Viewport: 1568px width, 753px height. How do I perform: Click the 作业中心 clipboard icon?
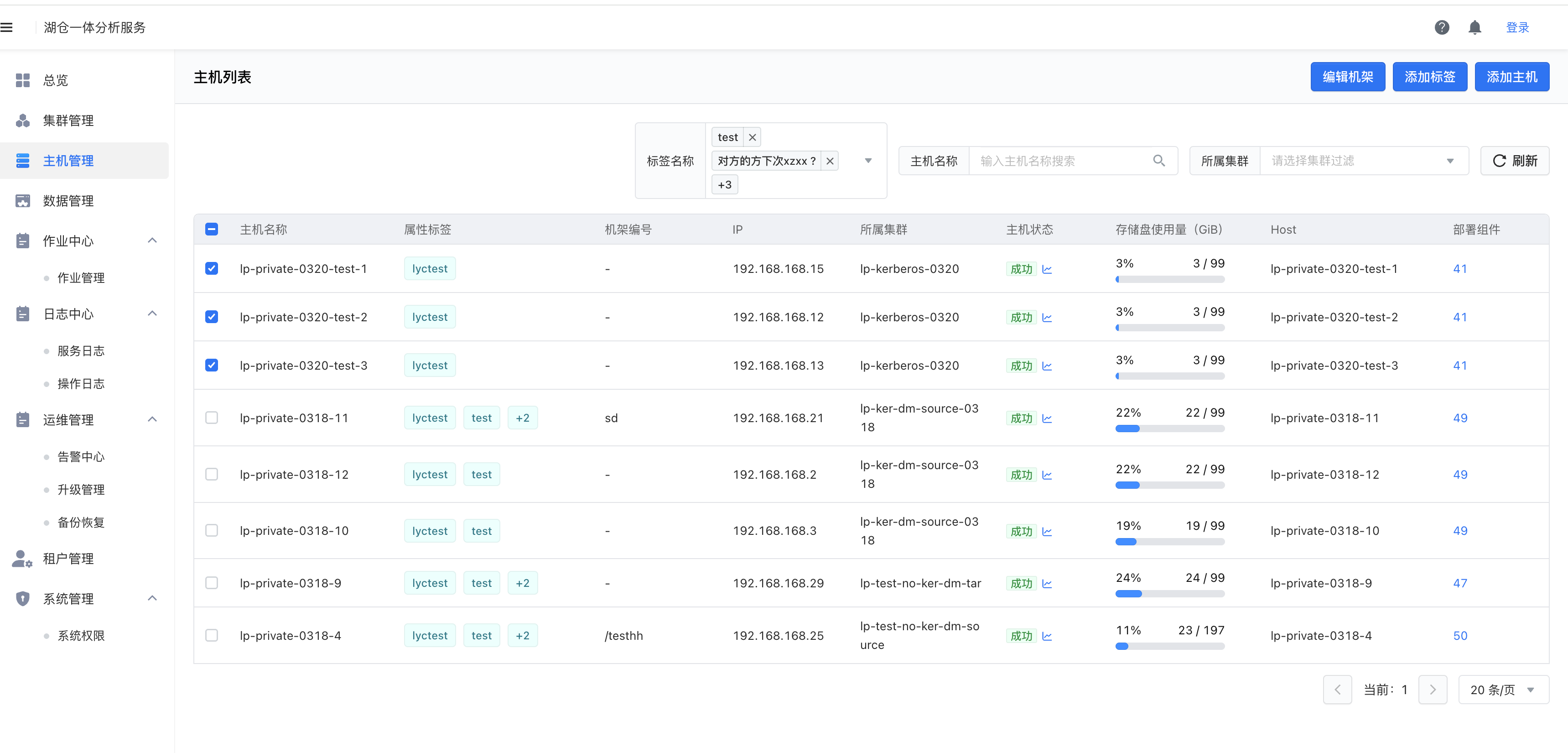click(22, 241)
